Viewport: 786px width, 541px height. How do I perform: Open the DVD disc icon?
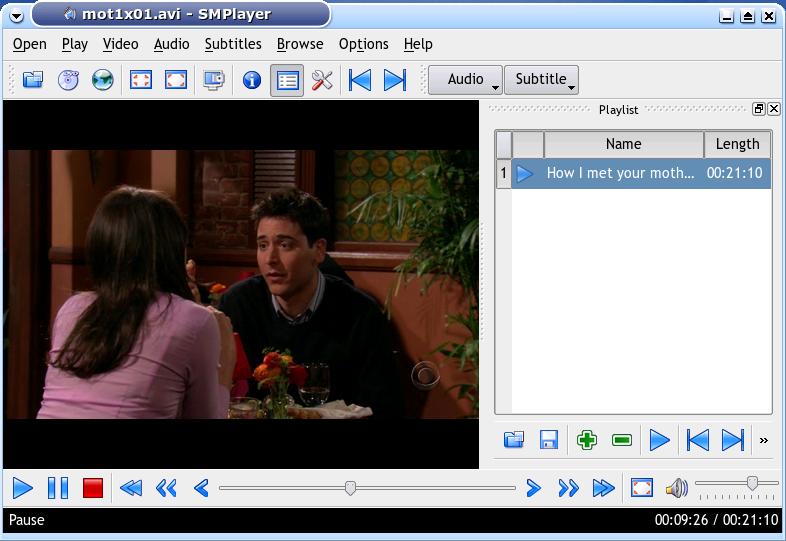coord(68,80)
